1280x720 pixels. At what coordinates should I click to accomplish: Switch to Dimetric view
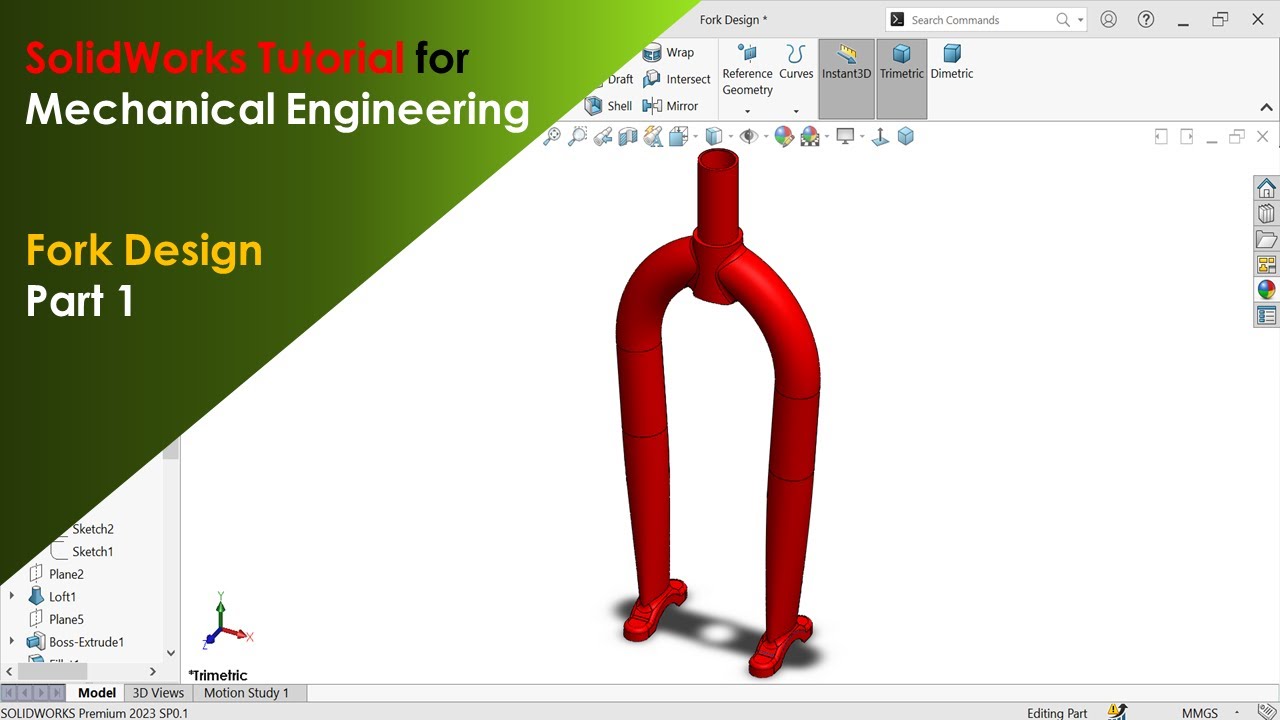952,62
